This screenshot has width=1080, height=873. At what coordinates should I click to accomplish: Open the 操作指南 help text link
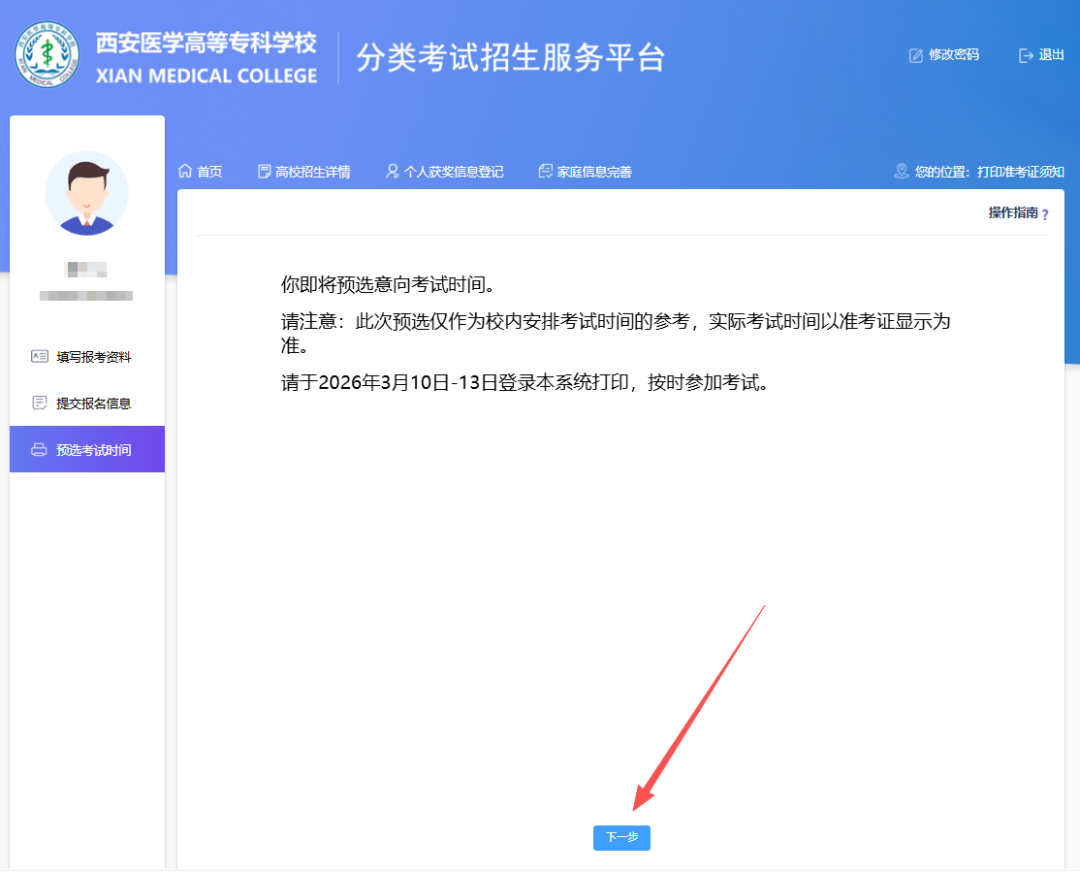pos(1012,213)
